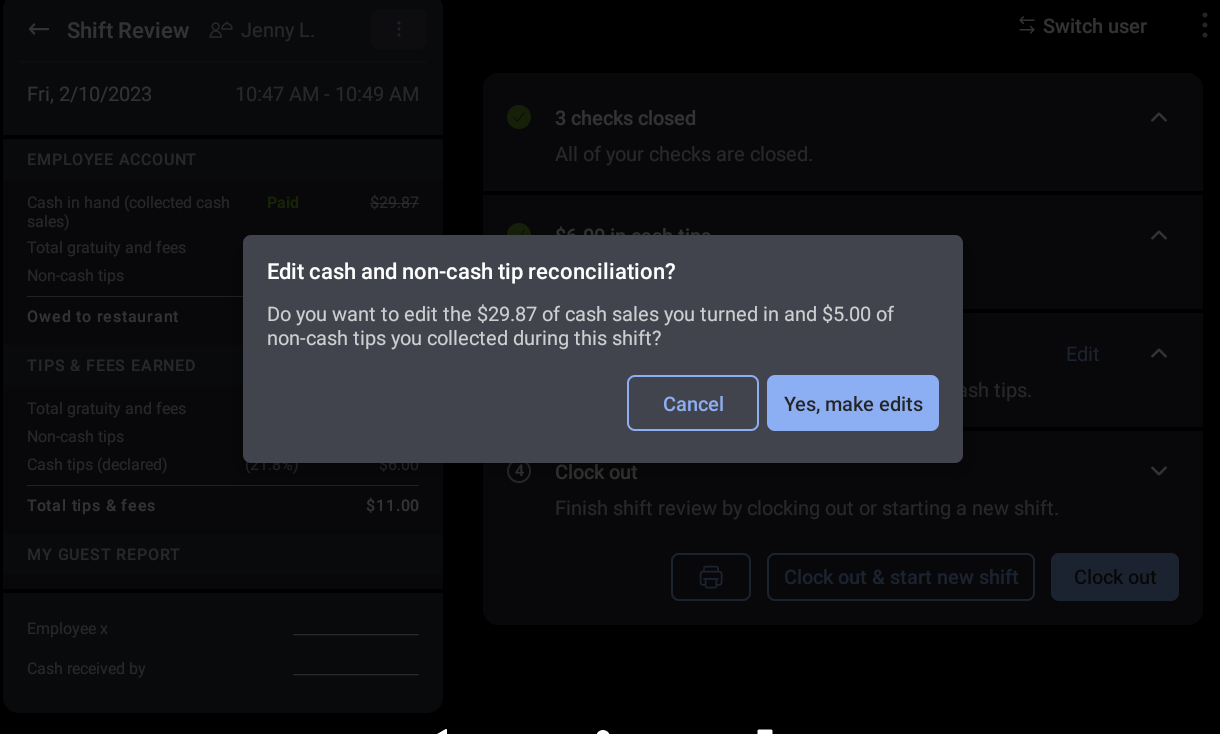Cancel the tip reconciliation dialog

tap(692, 403)
